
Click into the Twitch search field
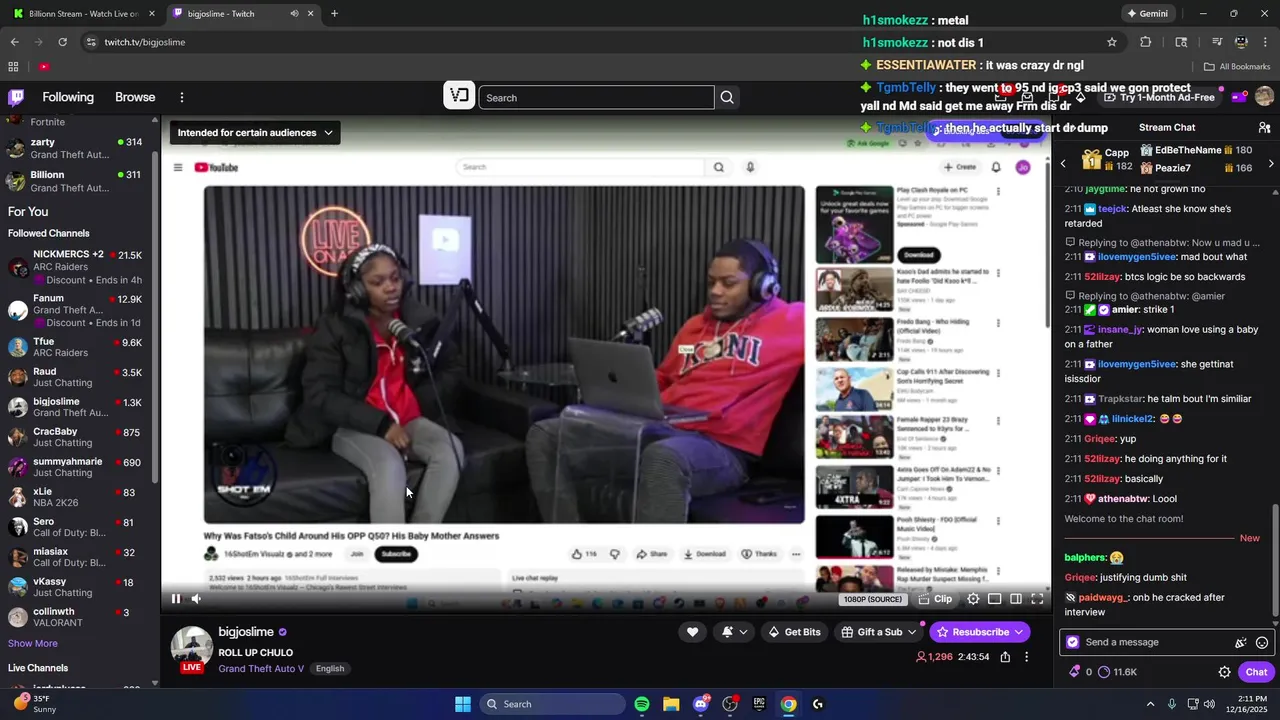pos(596,97)
